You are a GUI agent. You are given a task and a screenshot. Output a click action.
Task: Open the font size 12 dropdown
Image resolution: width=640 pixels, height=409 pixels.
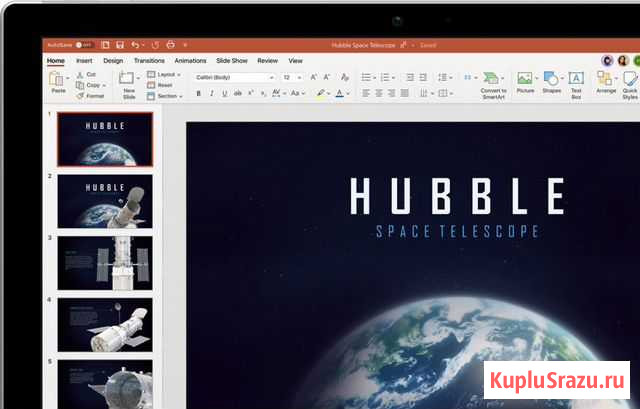(x=292, y=77)
